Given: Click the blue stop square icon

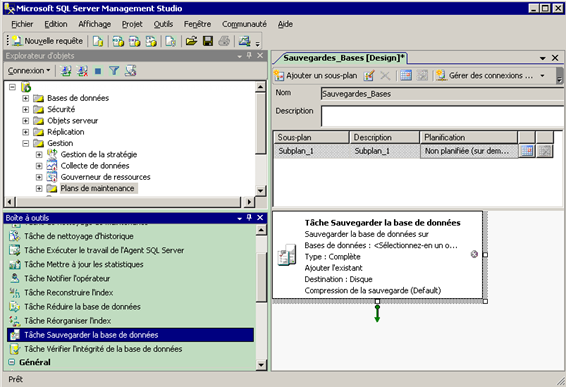Looking at the screenshot, I should (98, 71).
